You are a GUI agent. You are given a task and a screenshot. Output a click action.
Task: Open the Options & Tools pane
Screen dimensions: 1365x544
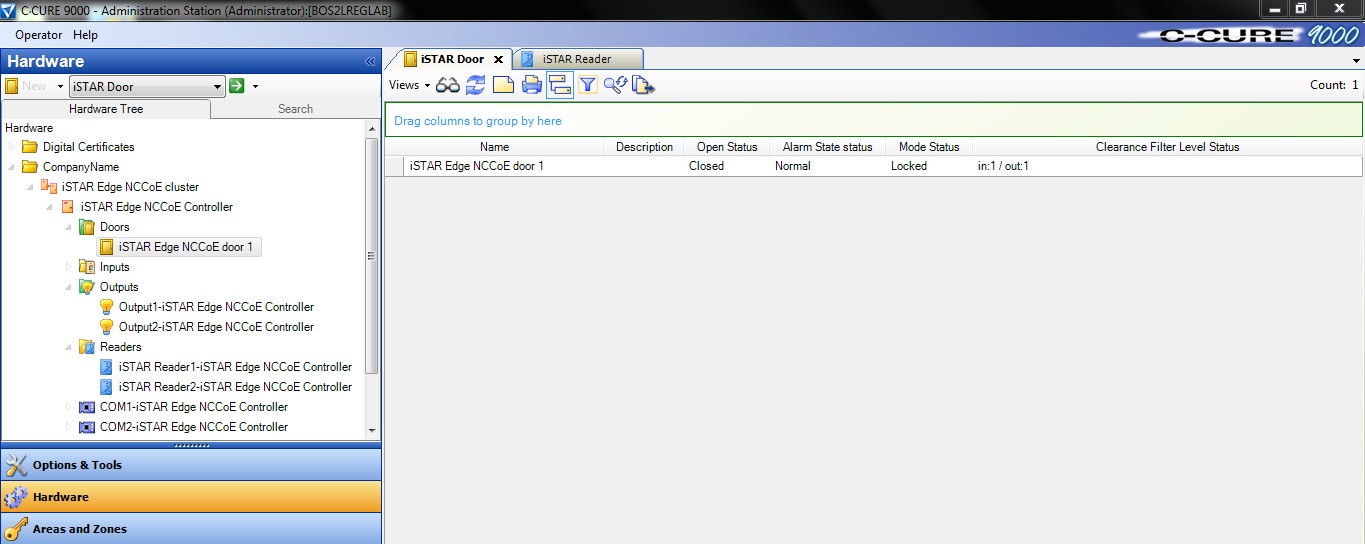[190, 465]
